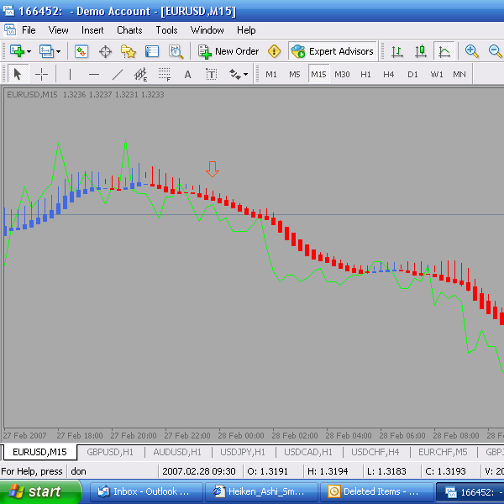Switch to line chart display
This screenshot has width=504, height=504.
(444, 52)
